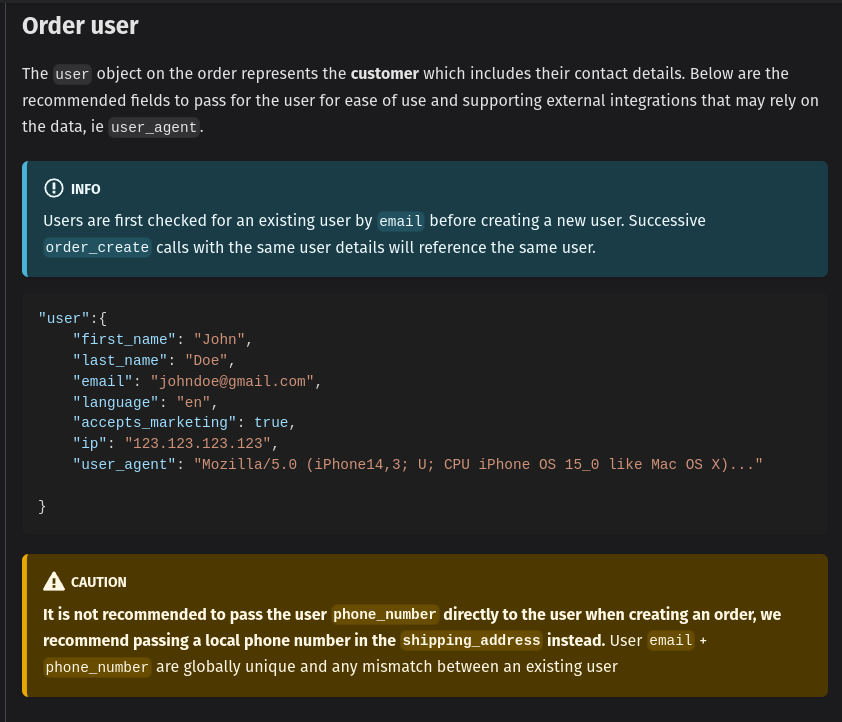Click the "shipping_address" code in caution box

471,641
